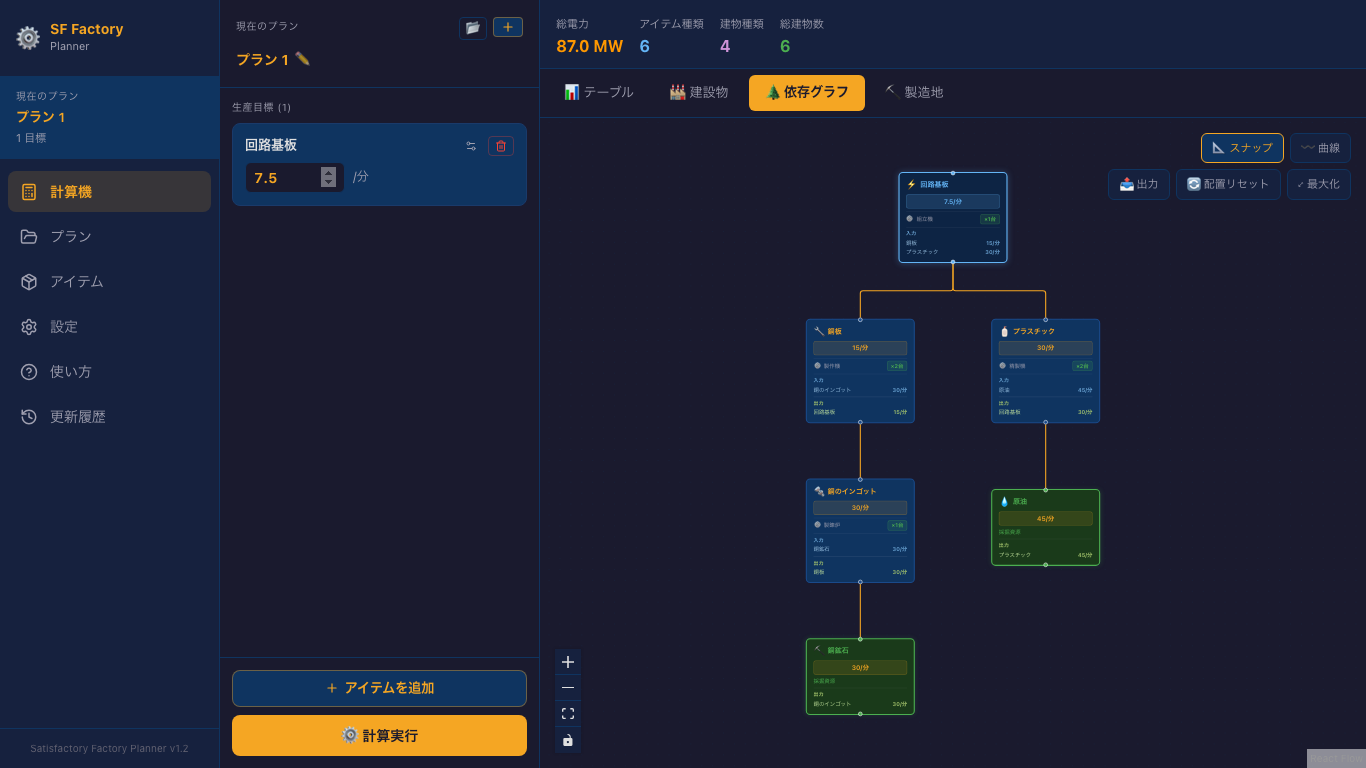Zoom in on the dependency graph
The height and width of the screenshot is (768, 1366).
pos(568,662)
